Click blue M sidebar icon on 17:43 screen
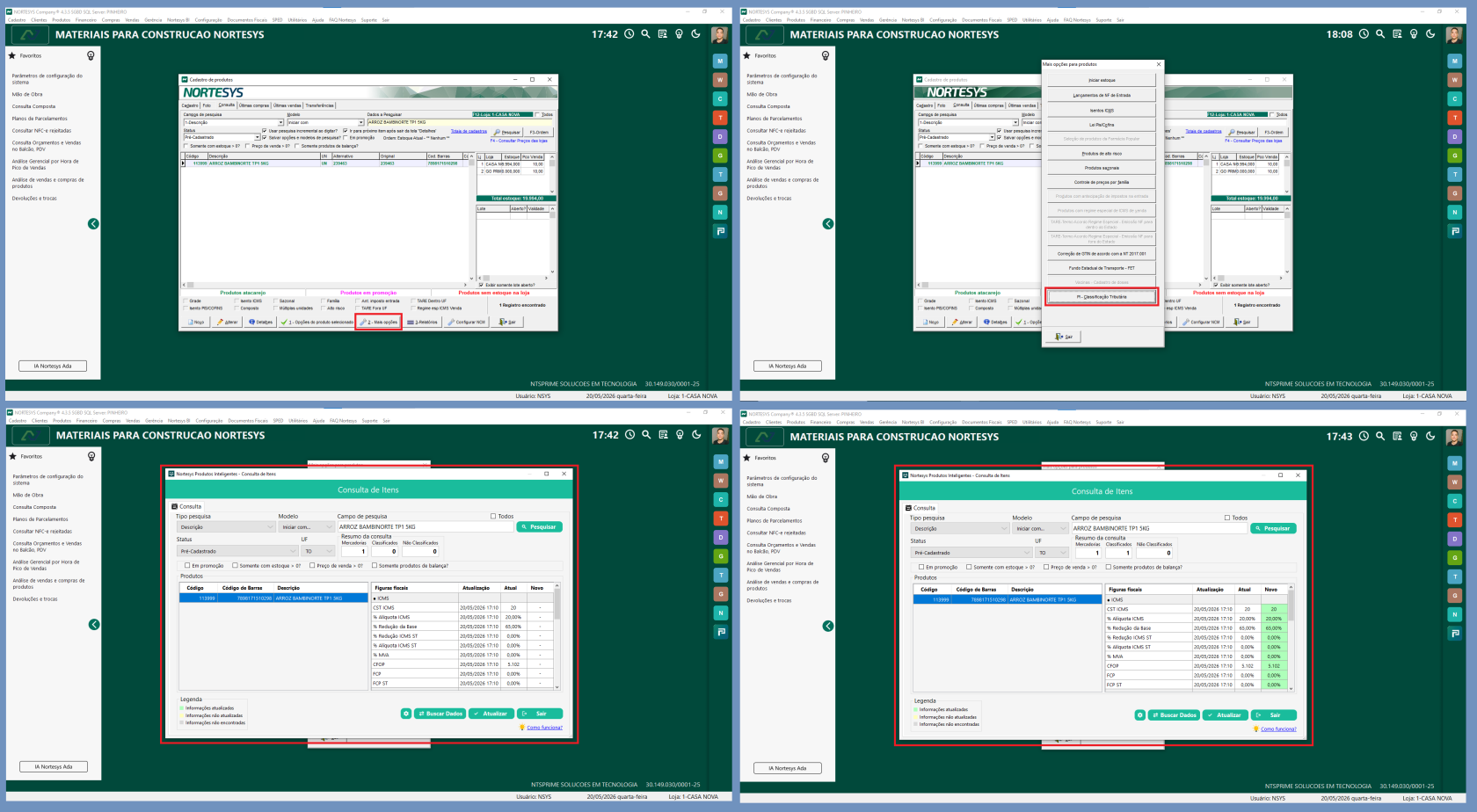Screen dimensions: 1477x812 click(1455, 463)
